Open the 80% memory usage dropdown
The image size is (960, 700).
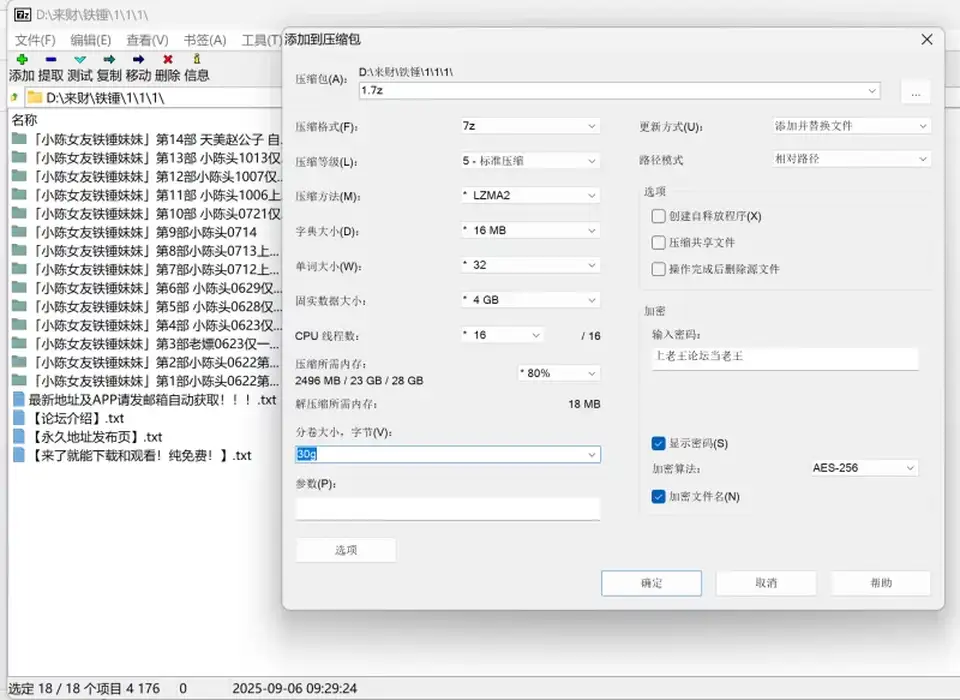click(559, 373)
